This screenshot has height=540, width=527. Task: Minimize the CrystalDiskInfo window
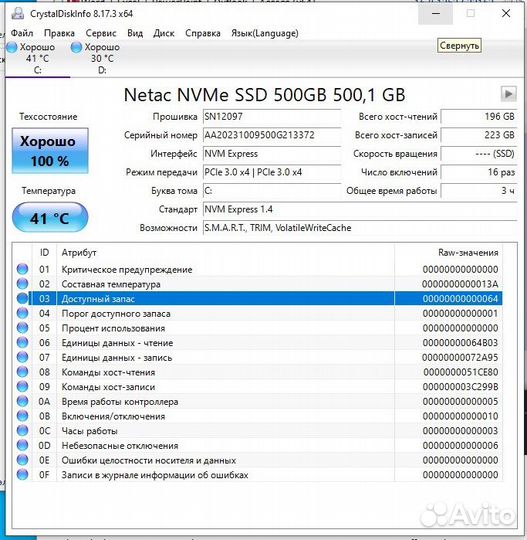click(x=436, y=14)
